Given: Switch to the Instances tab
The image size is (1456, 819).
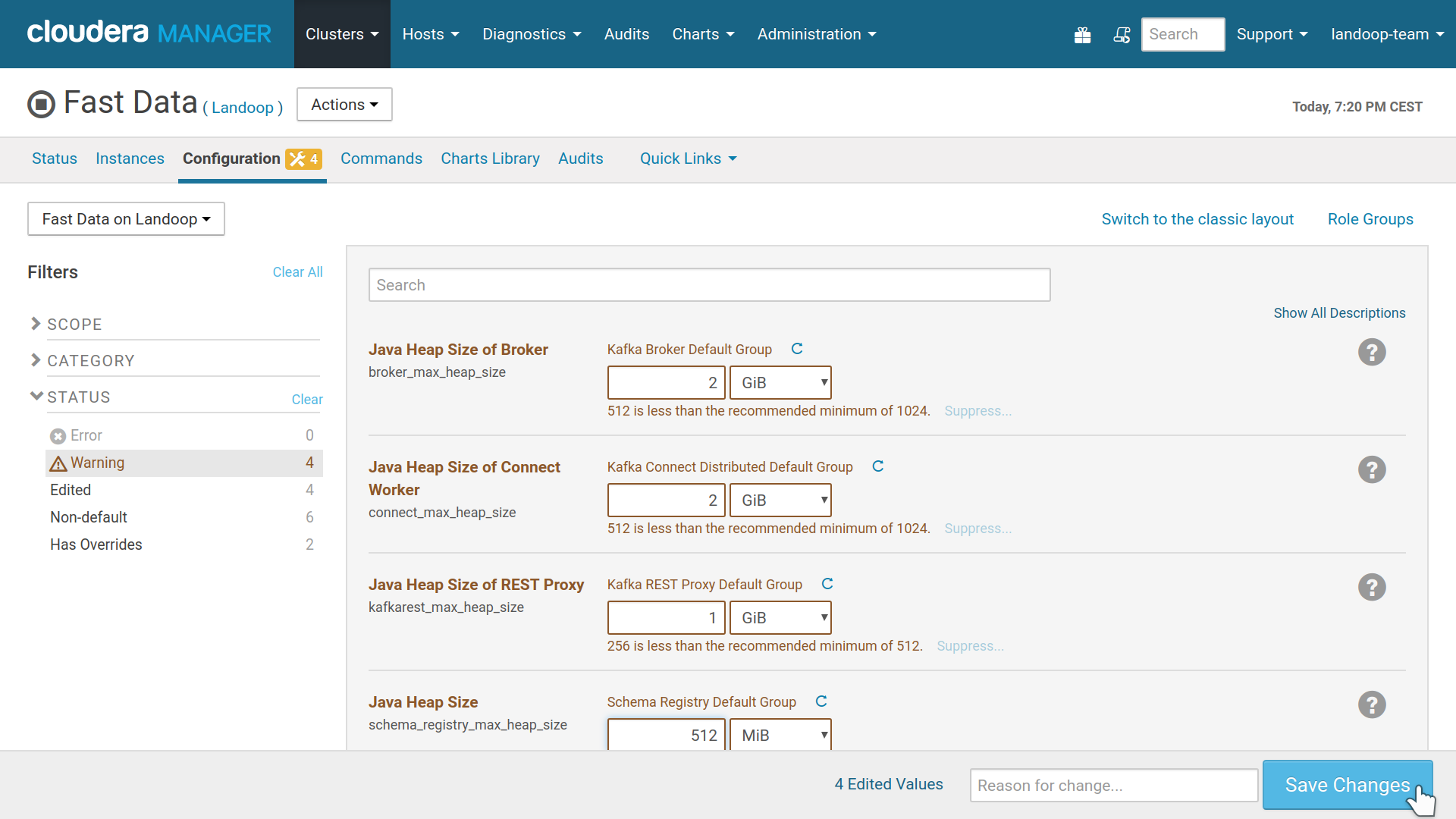Looking at the screenshot, I should 129,158.
